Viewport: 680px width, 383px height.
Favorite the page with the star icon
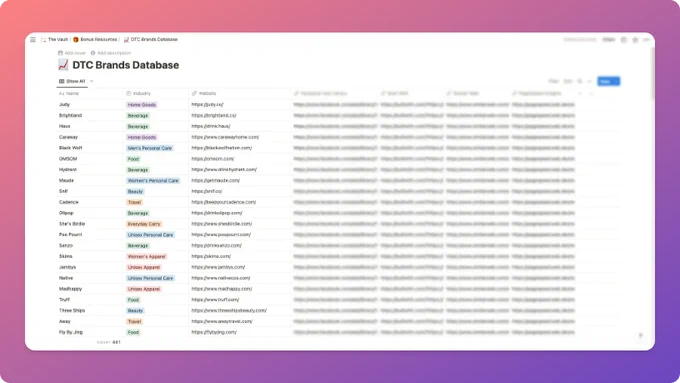(635, 39)
